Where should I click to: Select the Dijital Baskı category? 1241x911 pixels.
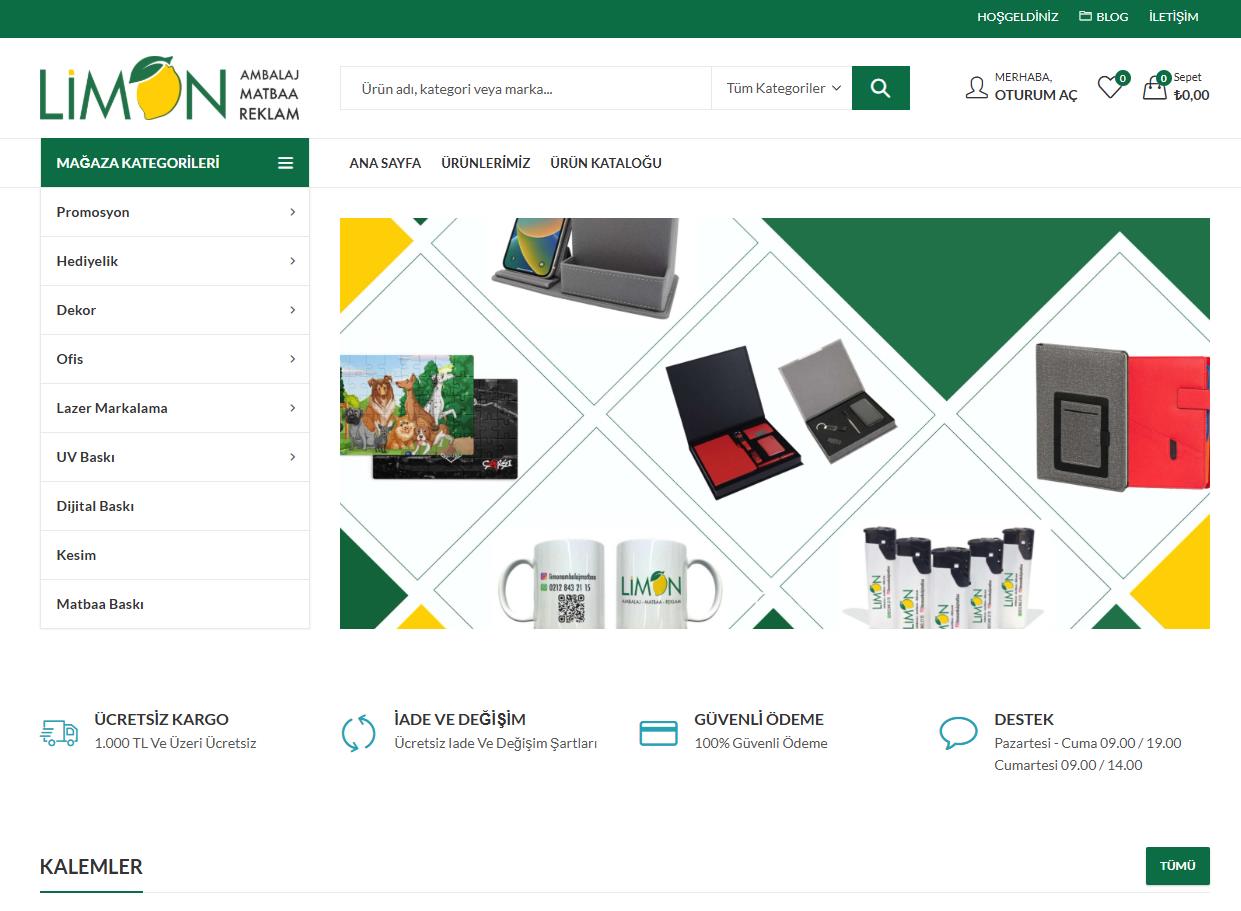[x=175, y=506]
